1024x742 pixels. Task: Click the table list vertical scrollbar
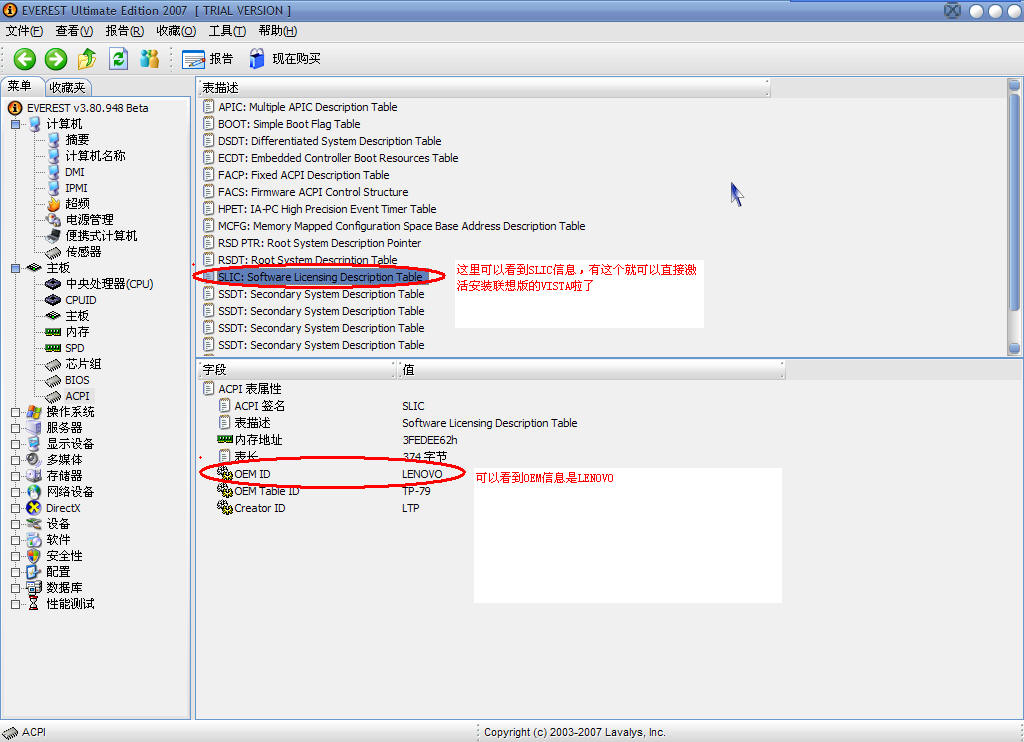[x=1014, y=220]
